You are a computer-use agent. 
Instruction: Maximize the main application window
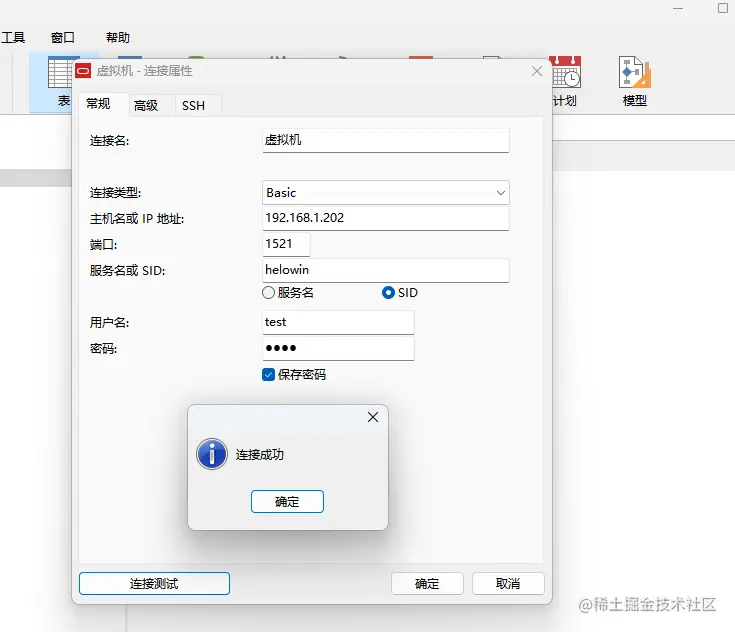[723, 8]
